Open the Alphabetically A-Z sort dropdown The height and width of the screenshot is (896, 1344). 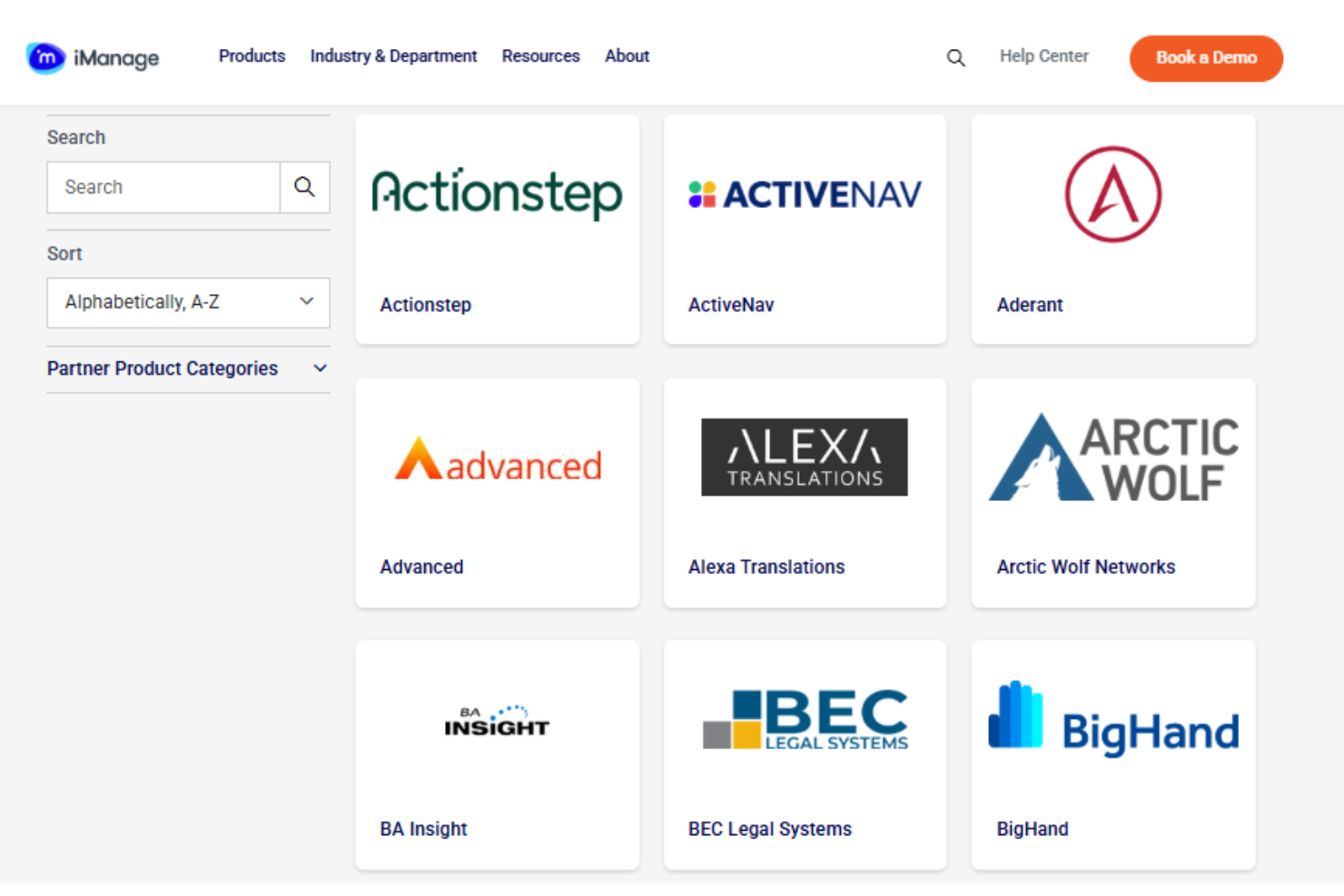(188, 302)
